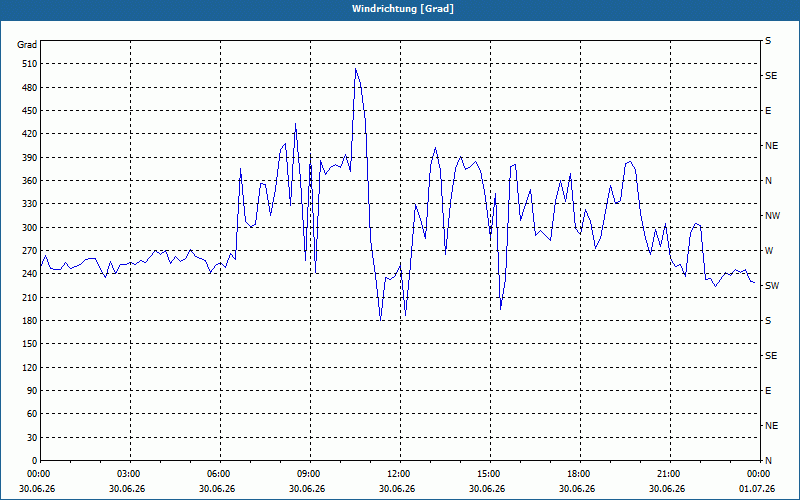Select the 01.07.26 date label
Viewport: 800px width, 500px height.
[760, 488]
